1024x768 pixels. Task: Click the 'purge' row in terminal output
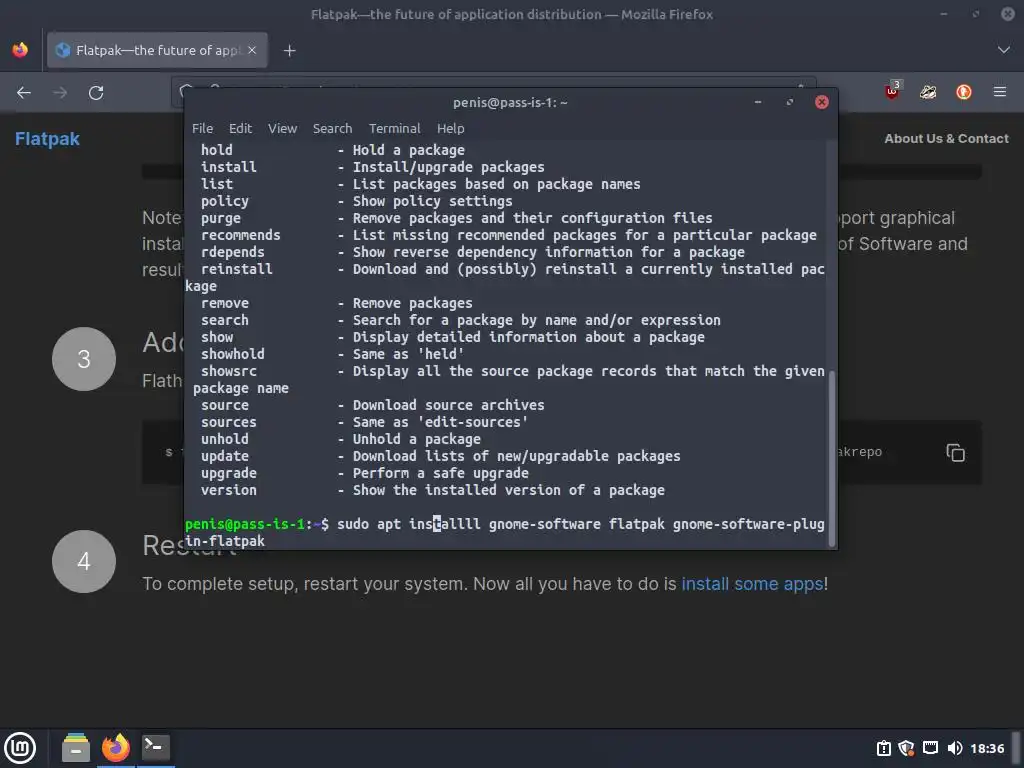tap(456, 218)
